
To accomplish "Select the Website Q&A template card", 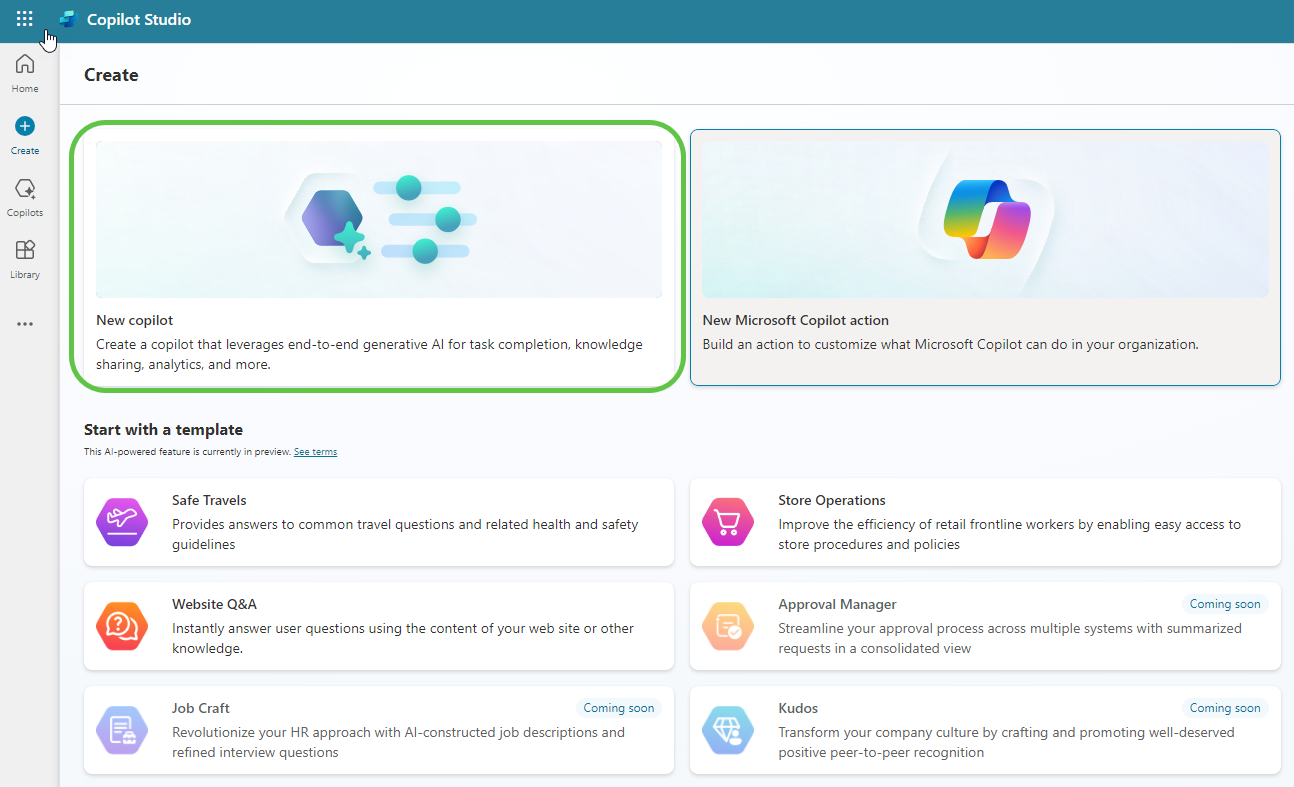I will click(x=378, y=625).
